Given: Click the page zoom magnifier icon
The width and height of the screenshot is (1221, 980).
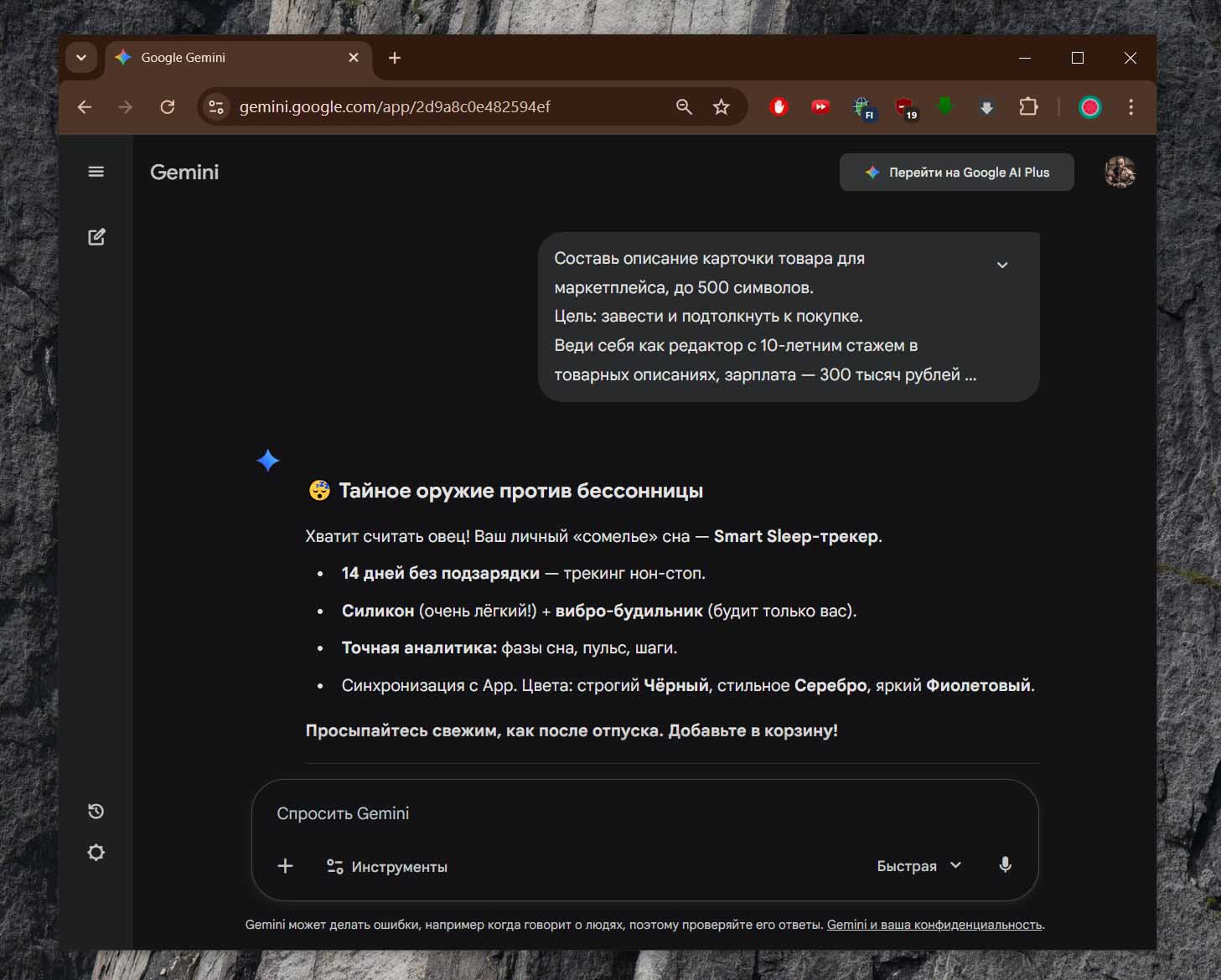Looking at the screenshot, I should click(x=684, y=107).
